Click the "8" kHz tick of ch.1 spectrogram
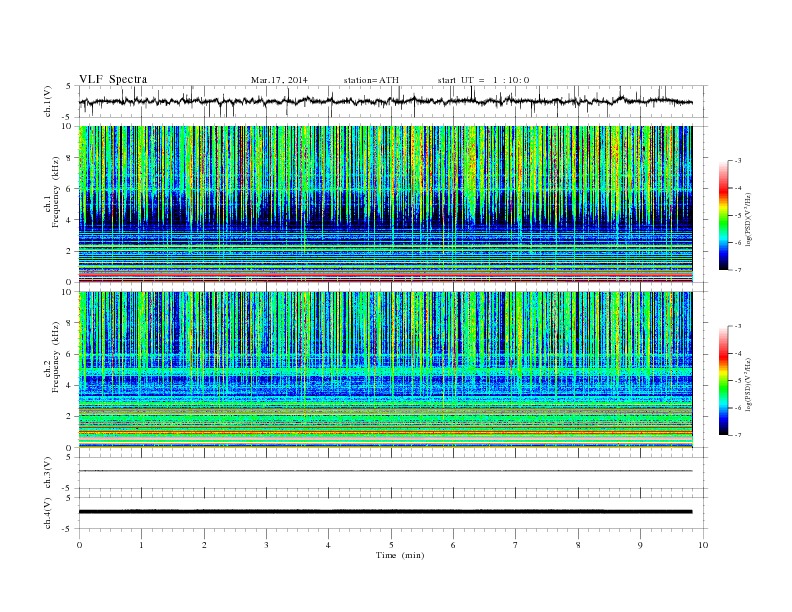The image size is (792, 612). (x=70, y=158)
